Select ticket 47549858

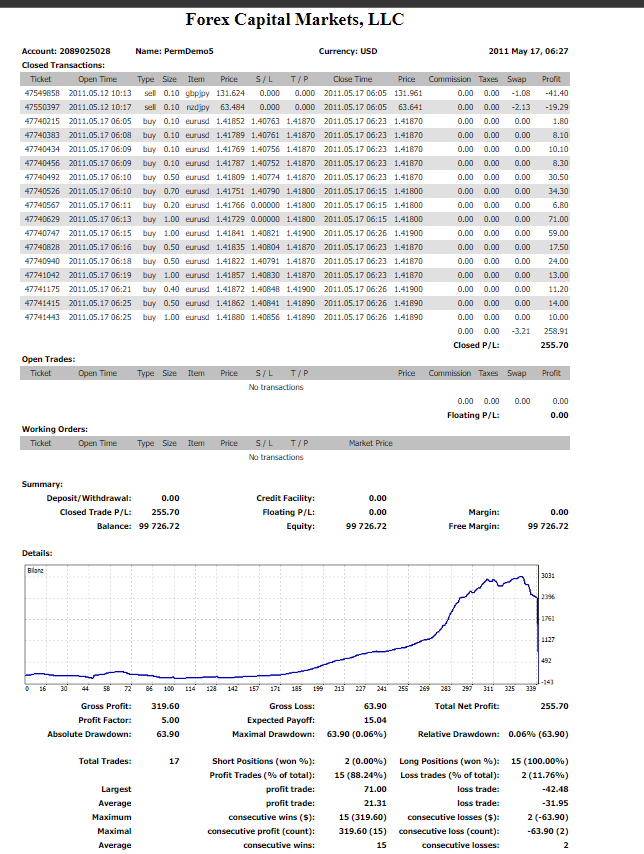click(42, 93)
